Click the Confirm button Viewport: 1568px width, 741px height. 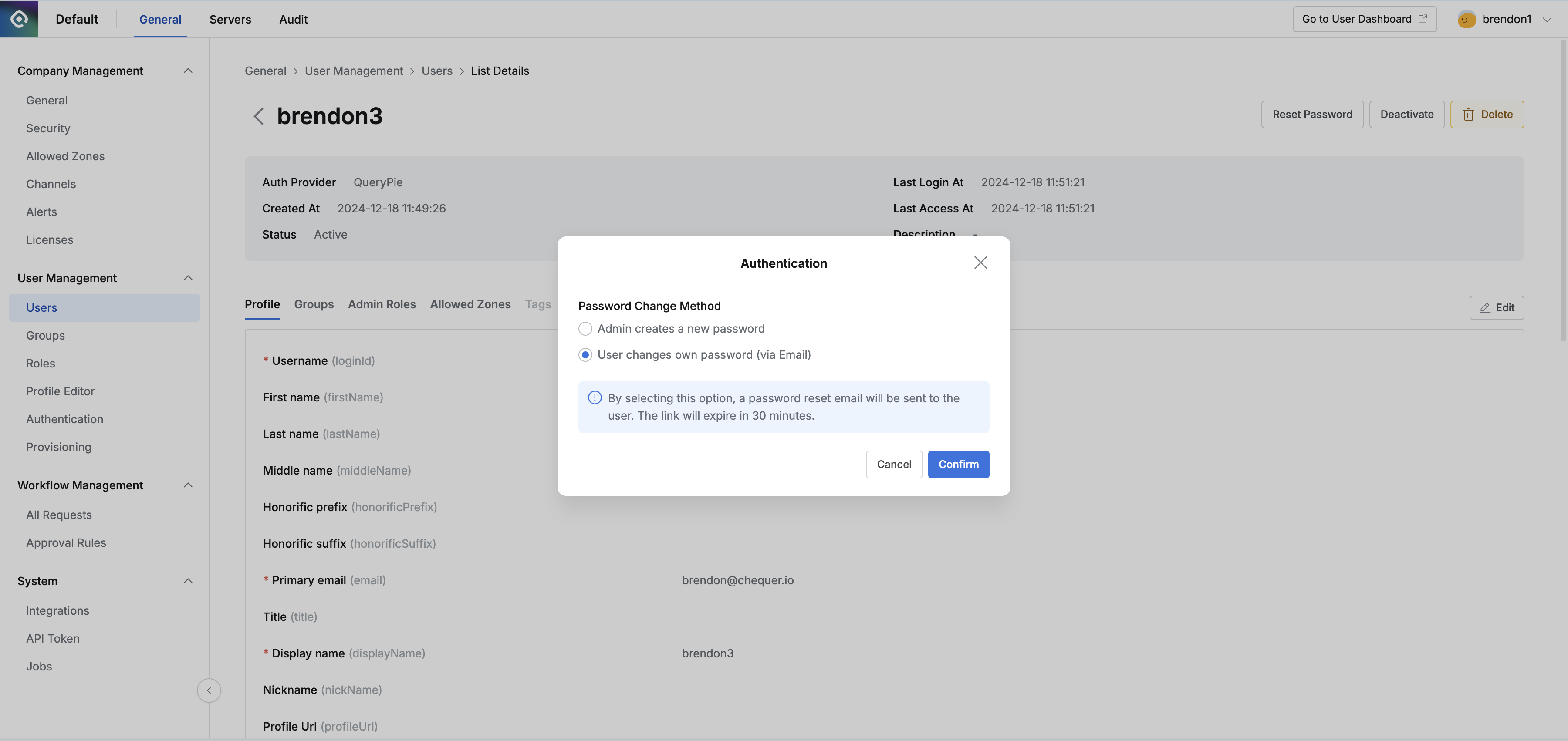pyautogui.click(x=958, y=464)
